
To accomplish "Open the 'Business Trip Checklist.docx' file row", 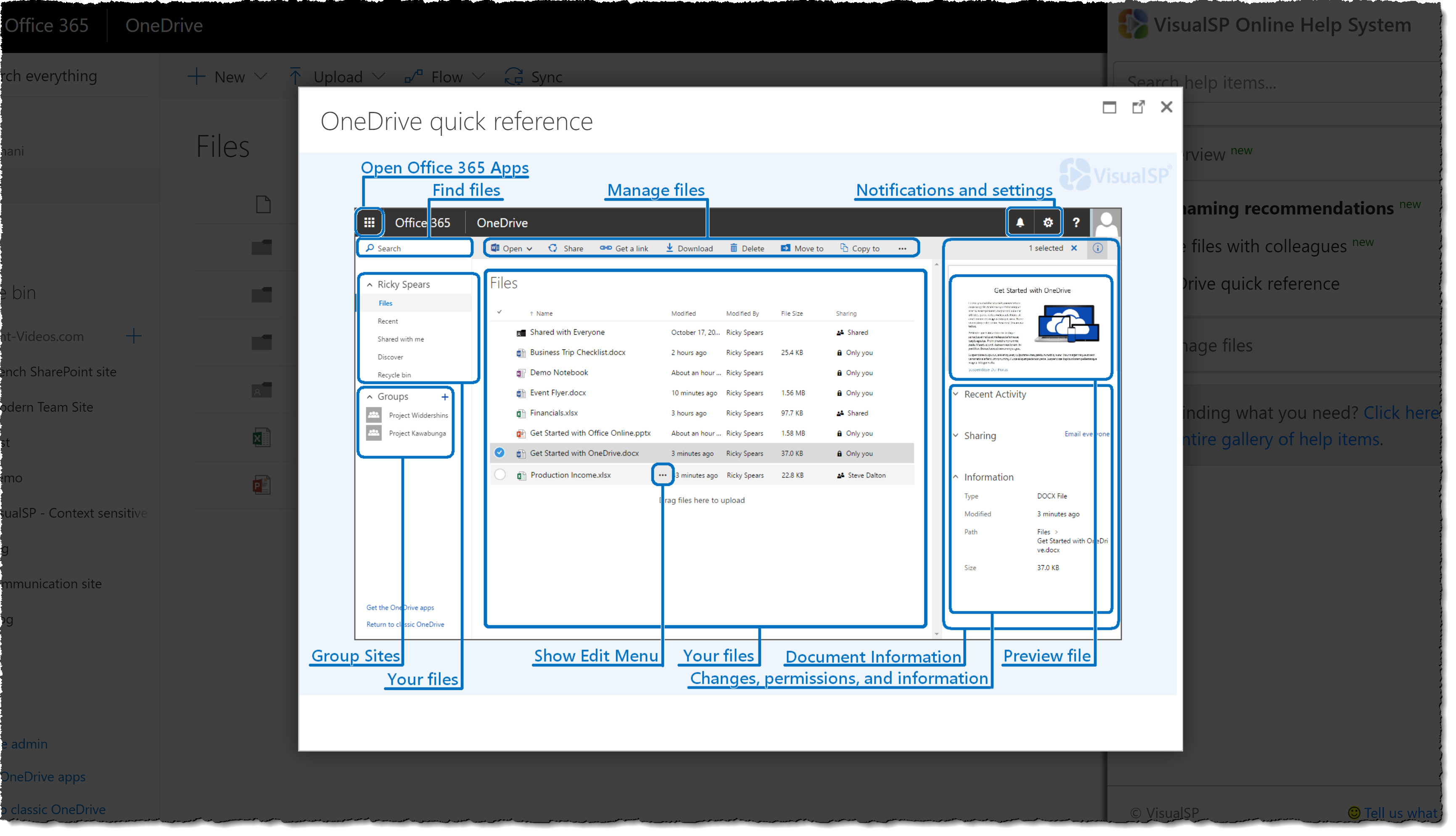I will pyautogui.click(x=703, y=353).
